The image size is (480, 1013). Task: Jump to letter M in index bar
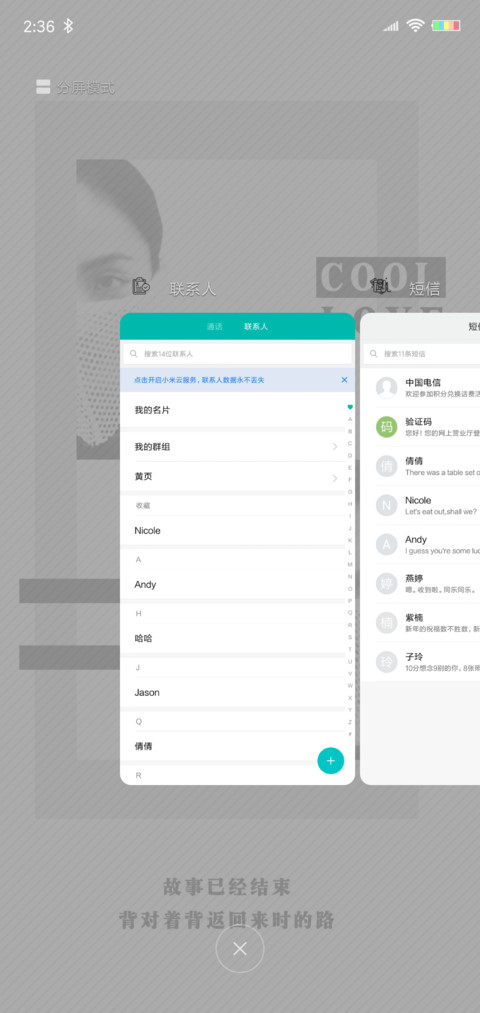[x=350, y=565]
